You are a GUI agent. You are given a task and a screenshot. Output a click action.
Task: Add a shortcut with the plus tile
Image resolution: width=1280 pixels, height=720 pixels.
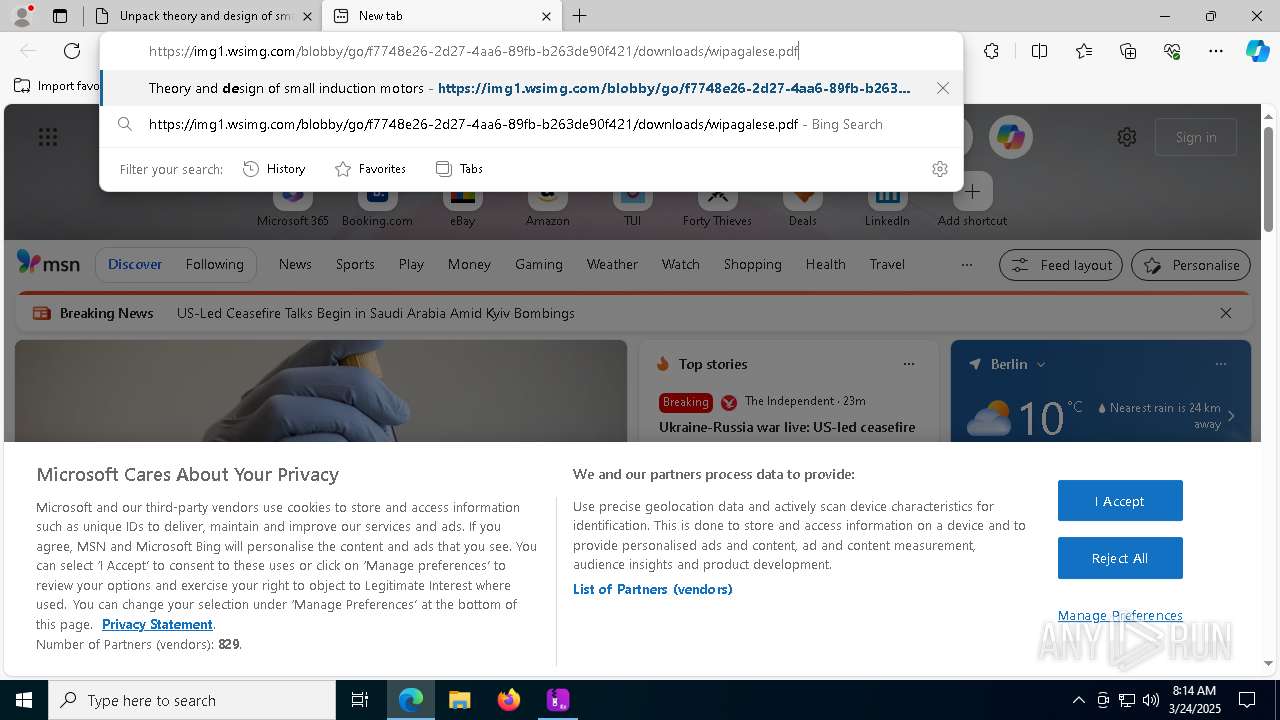972,191
